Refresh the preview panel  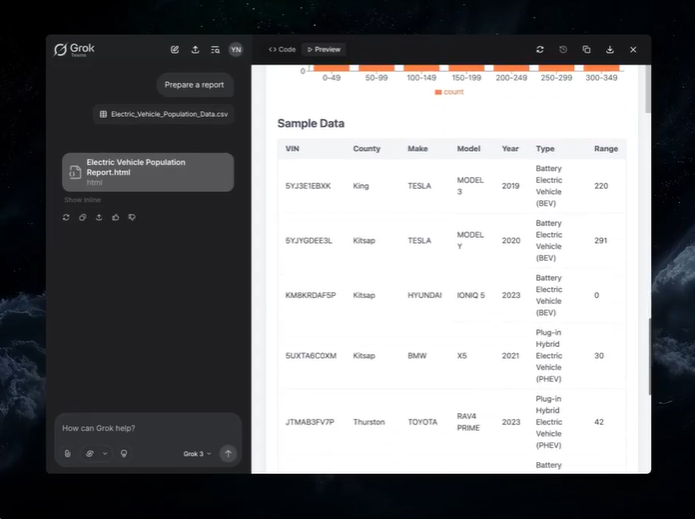(x=540, y=49)
